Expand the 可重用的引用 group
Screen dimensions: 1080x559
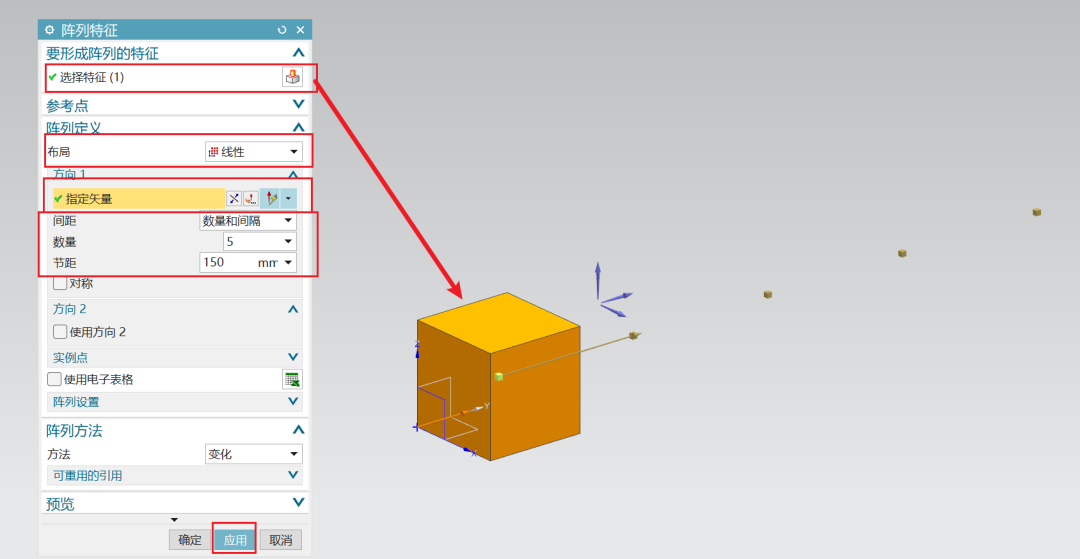[293, 475]
